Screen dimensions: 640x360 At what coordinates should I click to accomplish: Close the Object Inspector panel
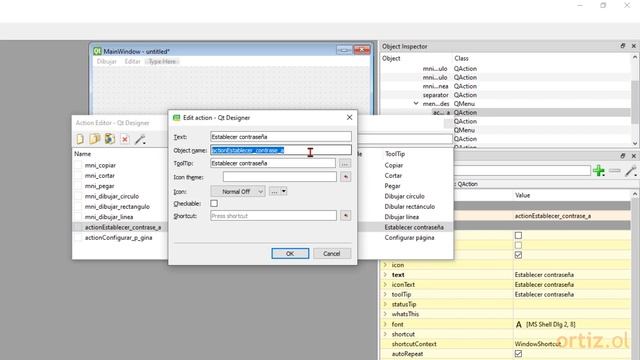pos(633,46)
